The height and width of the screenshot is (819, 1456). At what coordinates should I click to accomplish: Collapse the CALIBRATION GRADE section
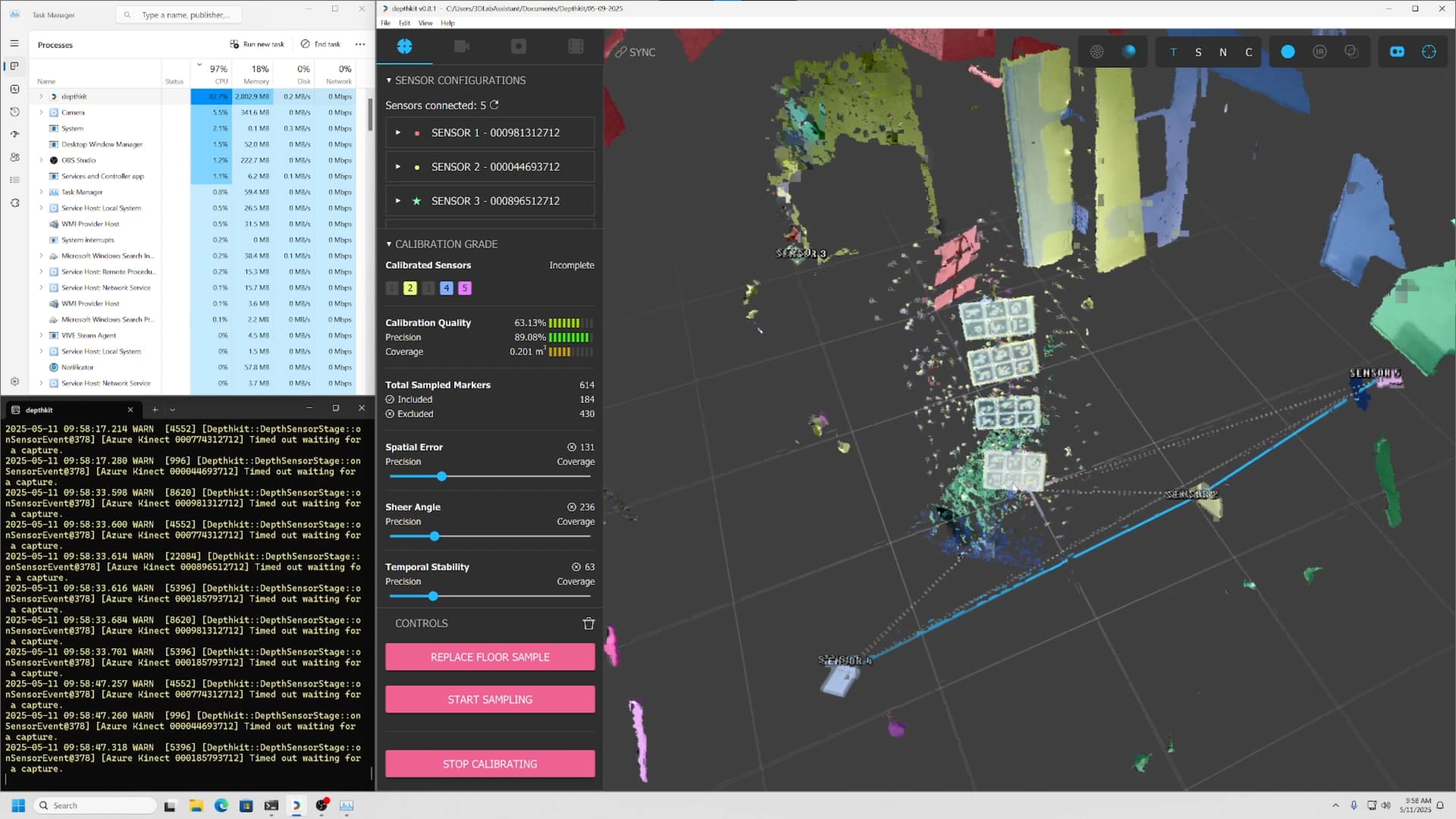390,243
